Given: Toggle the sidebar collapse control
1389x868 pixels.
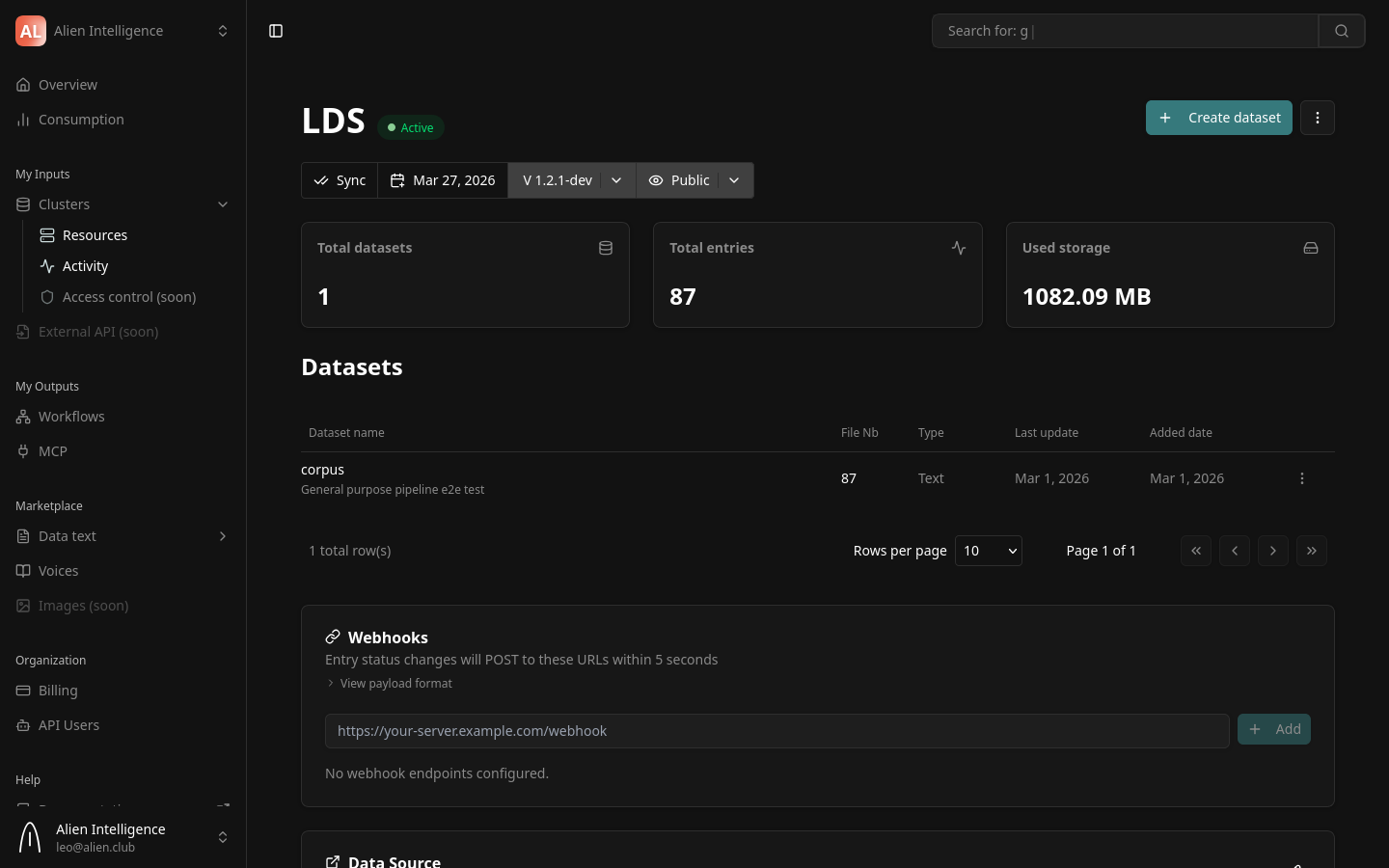Looking at the screenshot, I should (276, 31).
